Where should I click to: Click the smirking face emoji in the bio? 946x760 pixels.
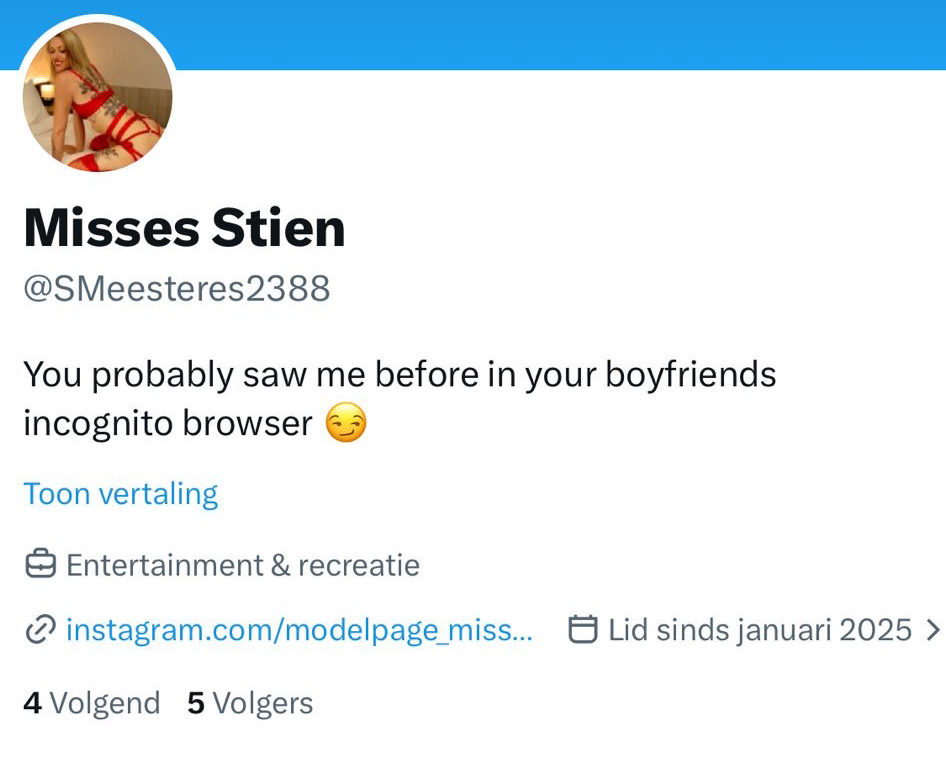(346, 424)
